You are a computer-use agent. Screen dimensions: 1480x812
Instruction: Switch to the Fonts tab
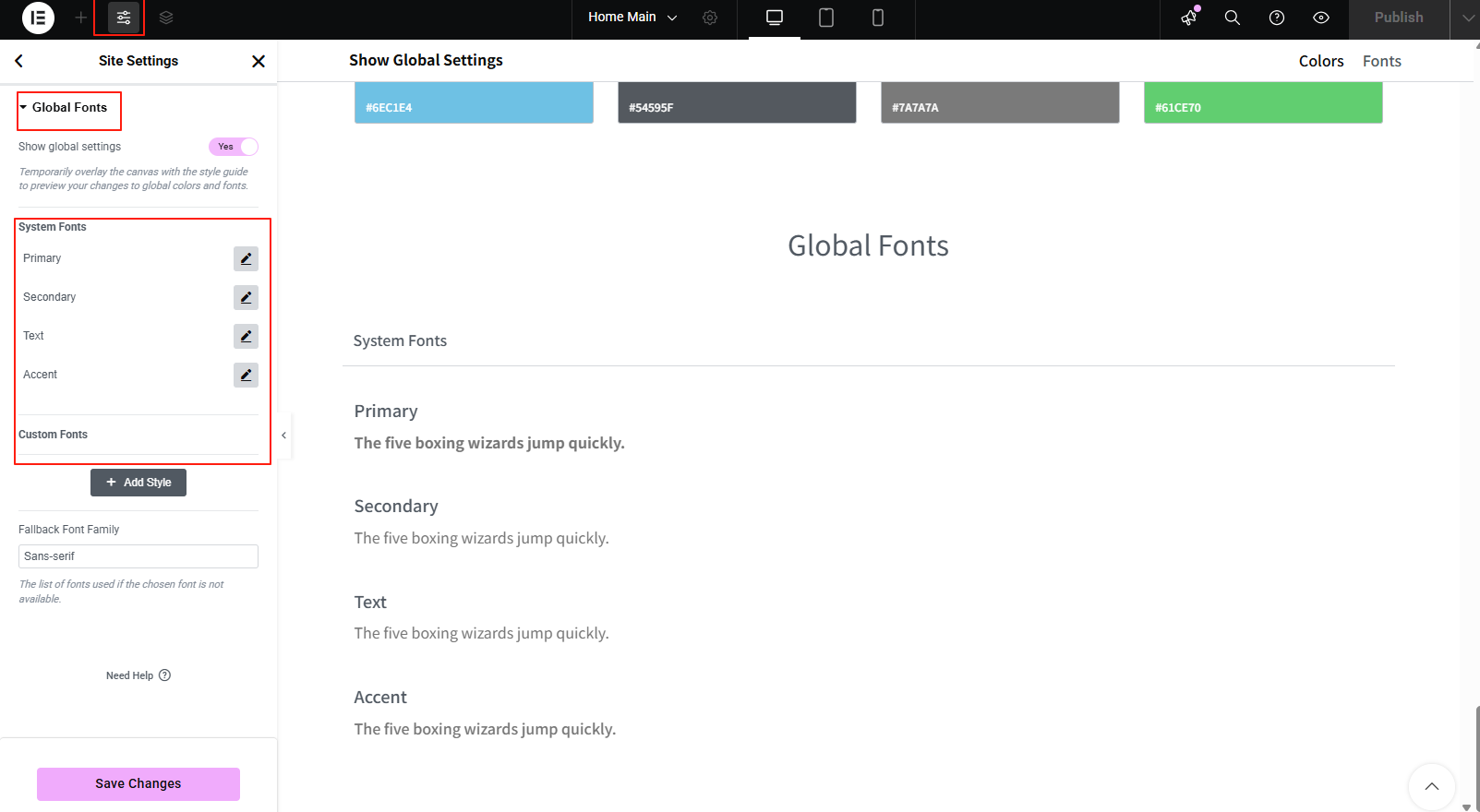click(1381, 61)
